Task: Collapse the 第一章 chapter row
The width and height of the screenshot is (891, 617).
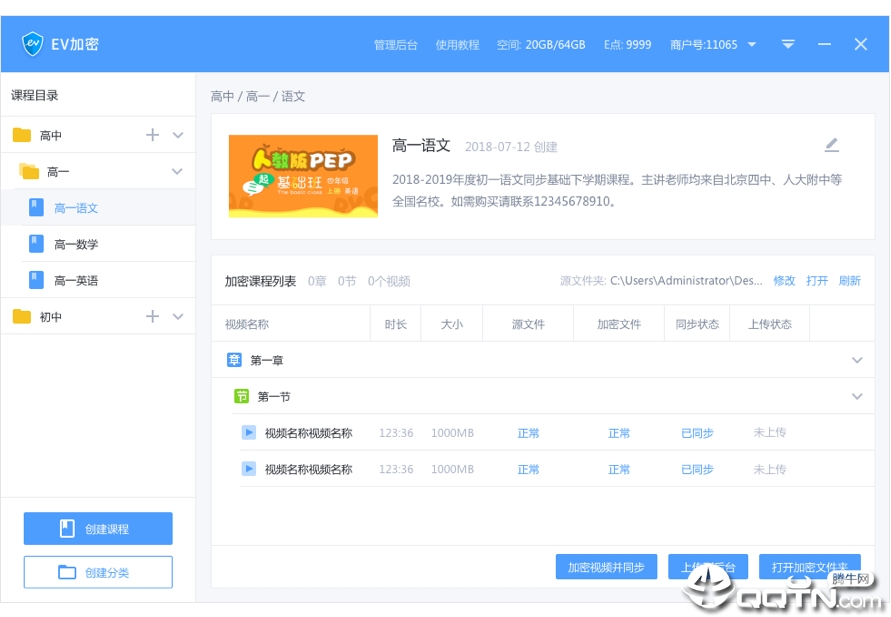Action: point(857,359)
